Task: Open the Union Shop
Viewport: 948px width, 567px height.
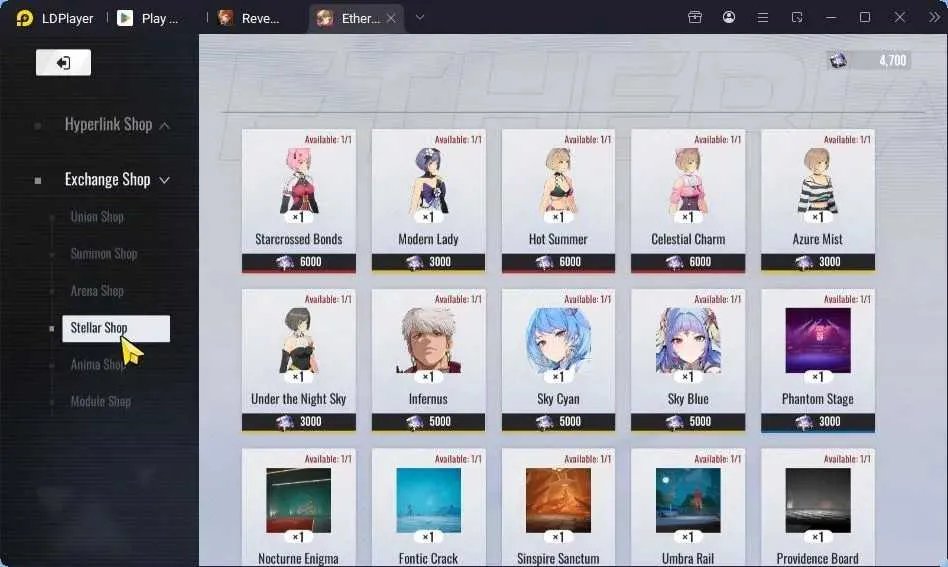Action: pos(97,216)
